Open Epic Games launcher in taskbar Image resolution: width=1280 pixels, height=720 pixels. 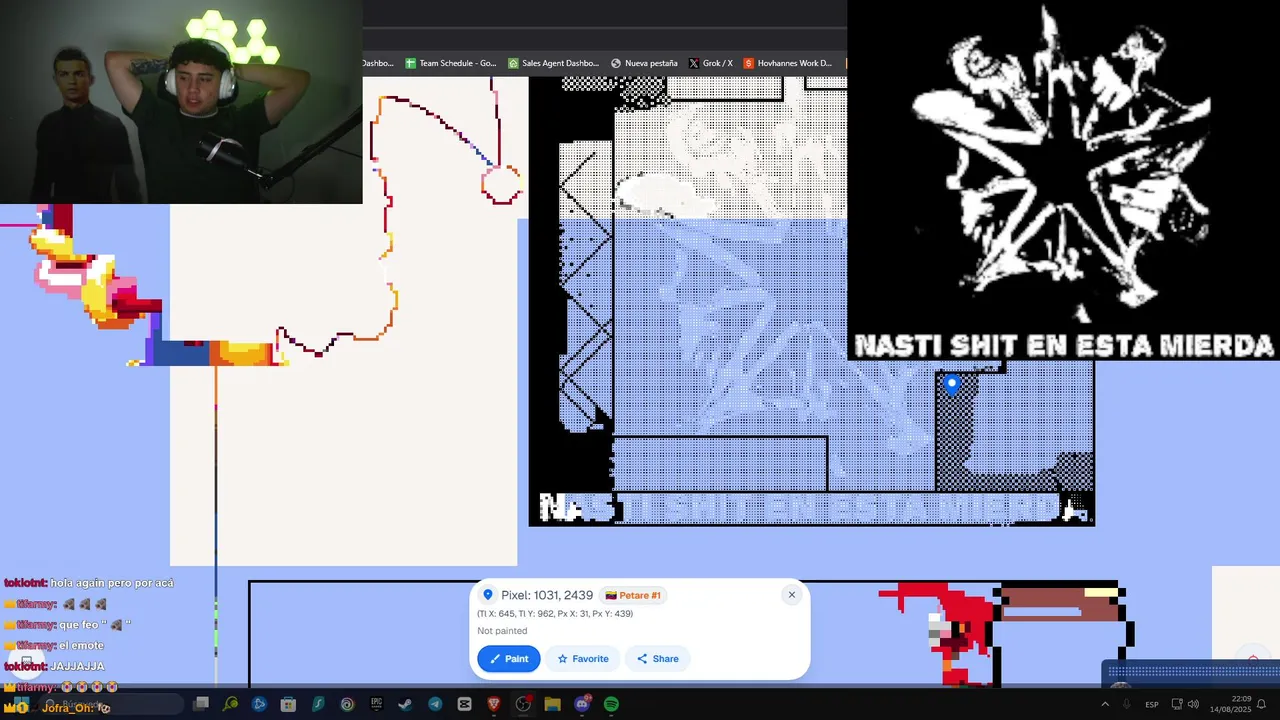376,704
